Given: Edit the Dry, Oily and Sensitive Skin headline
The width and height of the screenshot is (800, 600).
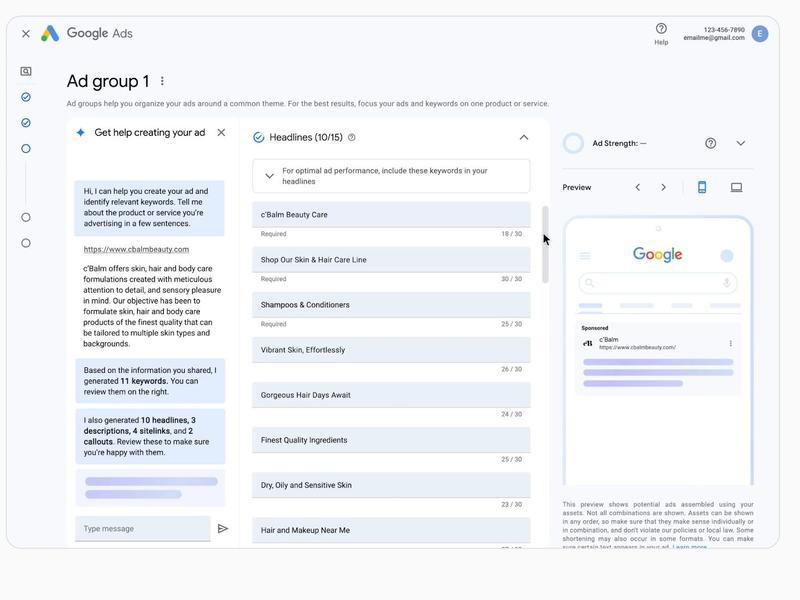Looking at the screenshot, I should click(x=391, y=485).
